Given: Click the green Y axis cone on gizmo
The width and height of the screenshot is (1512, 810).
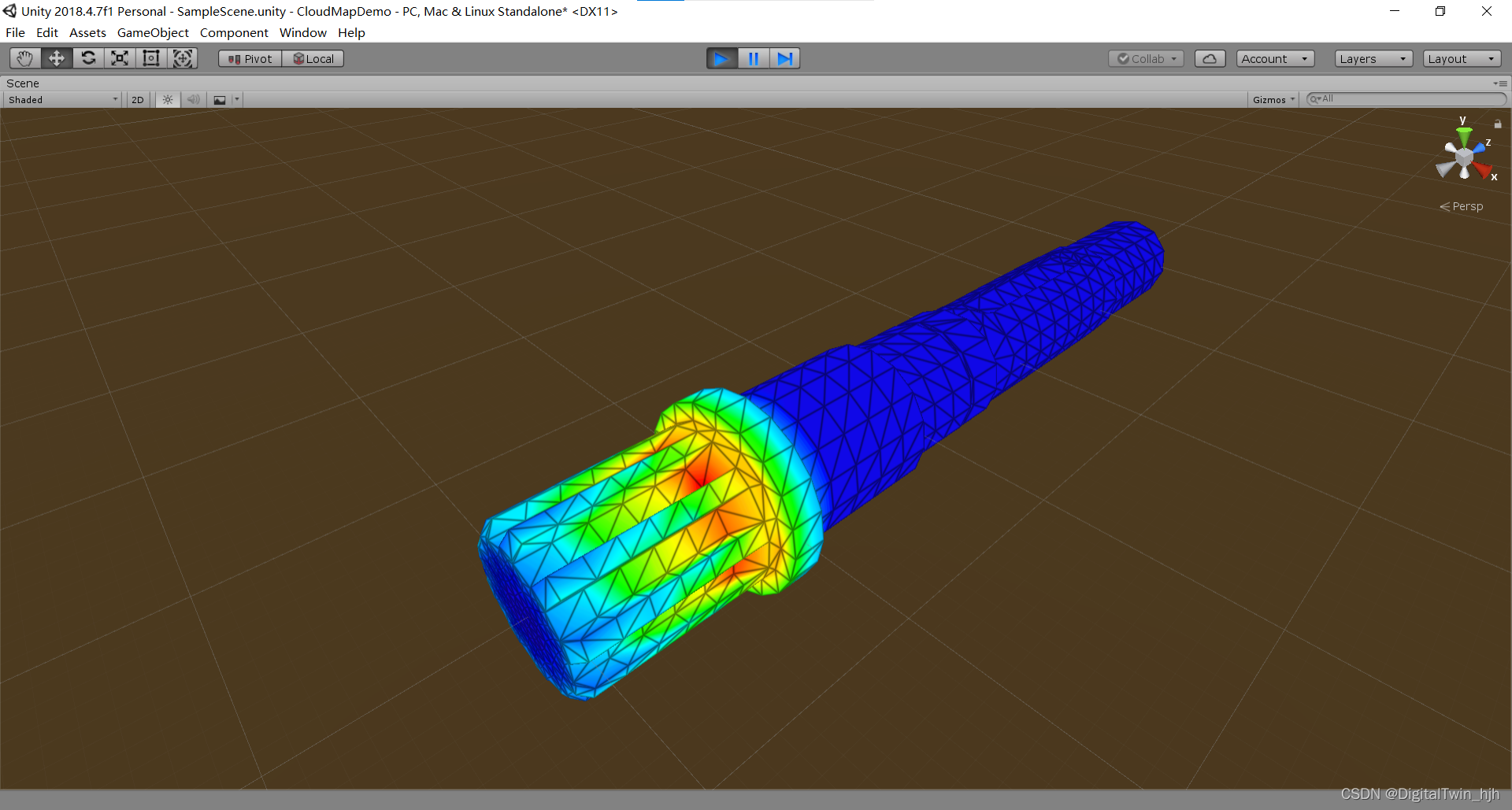Looking at the screenshot, I should 1464,136.
